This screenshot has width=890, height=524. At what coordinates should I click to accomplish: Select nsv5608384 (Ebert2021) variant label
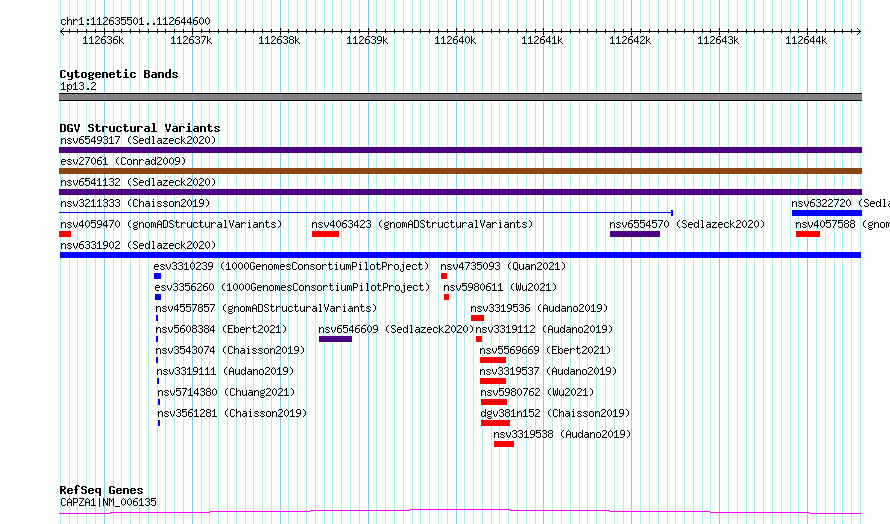(x=221, y=329)
